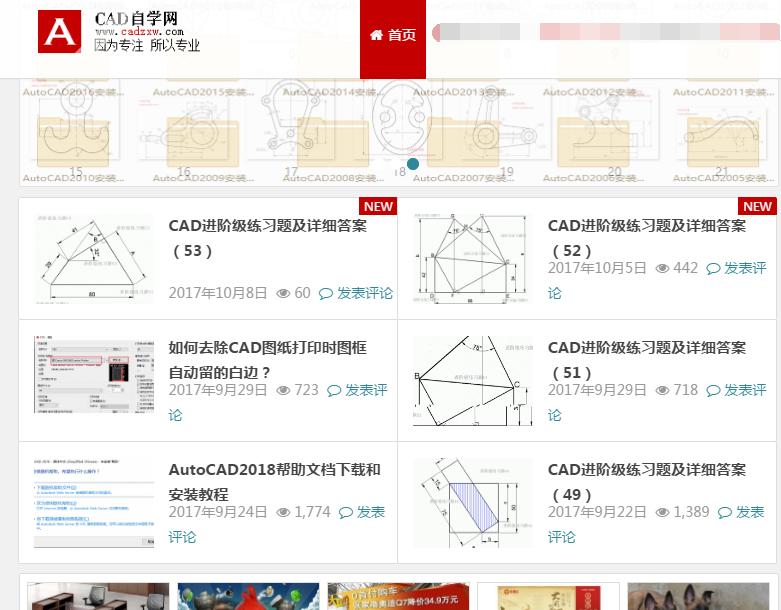Open the dog ears ad thumbnail
Image resolution: width=781 pixels, height=610 pixels.
[x=698, y=596]
